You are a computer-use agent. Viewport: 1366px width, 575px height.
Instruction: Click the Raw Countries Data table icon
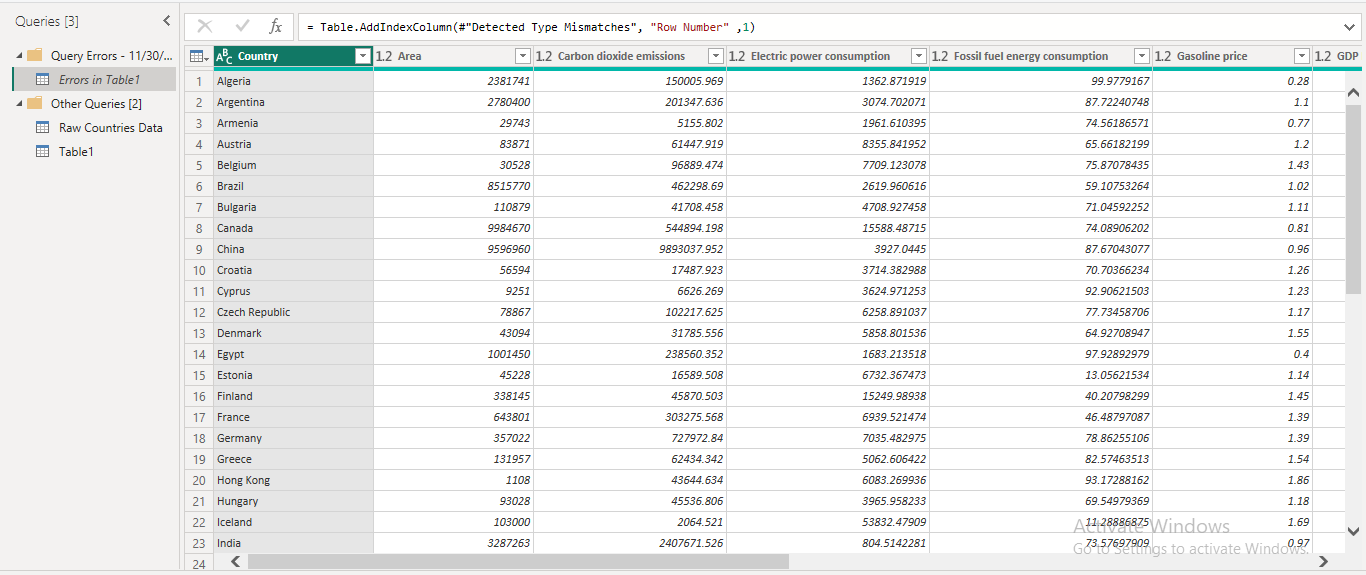(x=42, y=128)
